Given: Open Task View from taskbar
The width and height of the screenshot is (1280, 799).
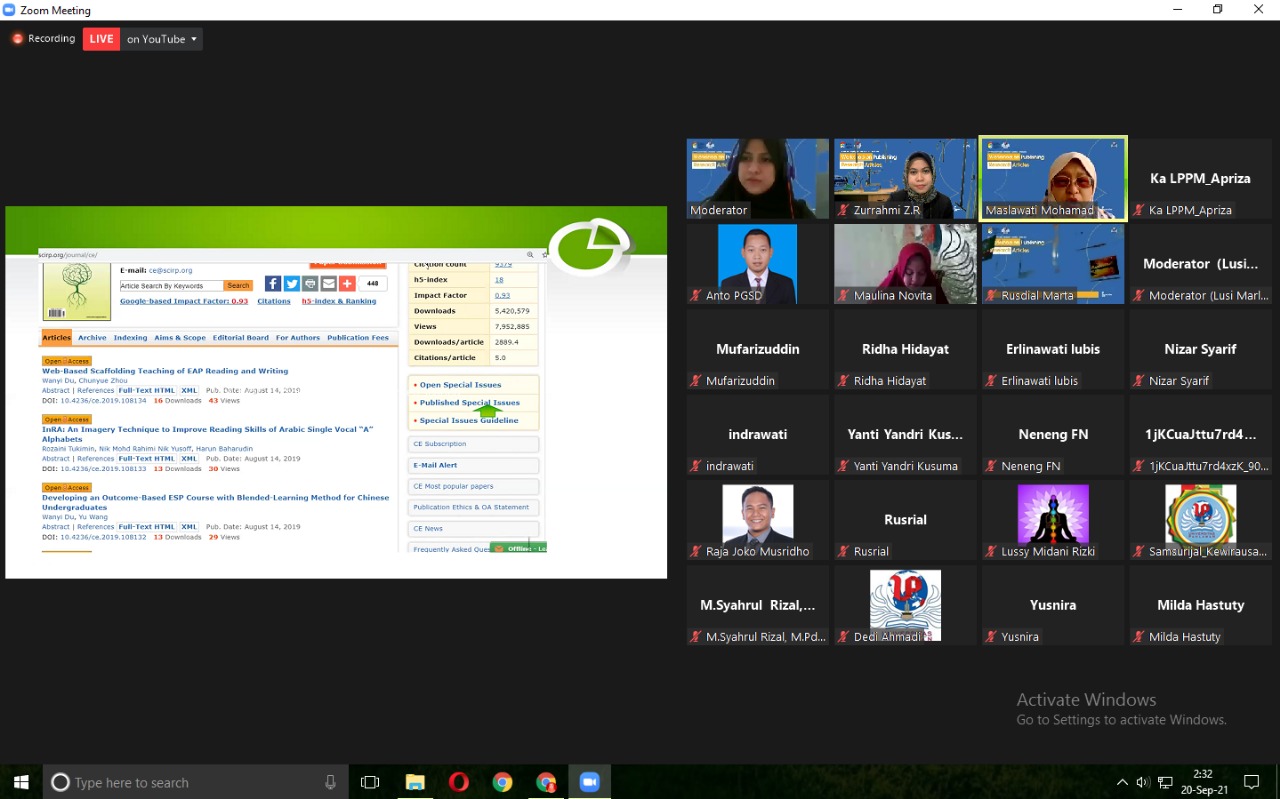Looking at the screenshot, I should pos(370,782).
